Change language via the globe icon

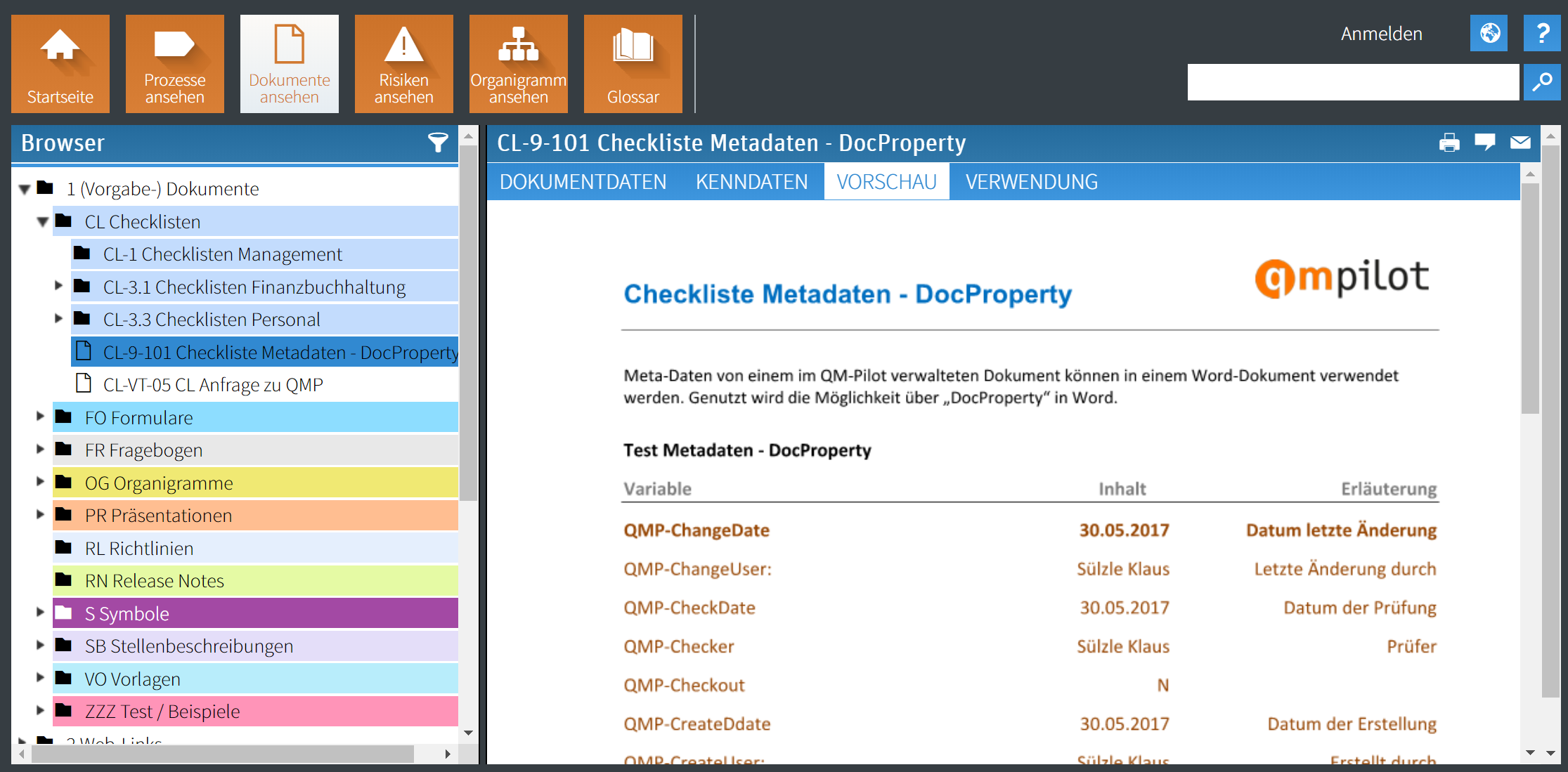[1489, 33]
